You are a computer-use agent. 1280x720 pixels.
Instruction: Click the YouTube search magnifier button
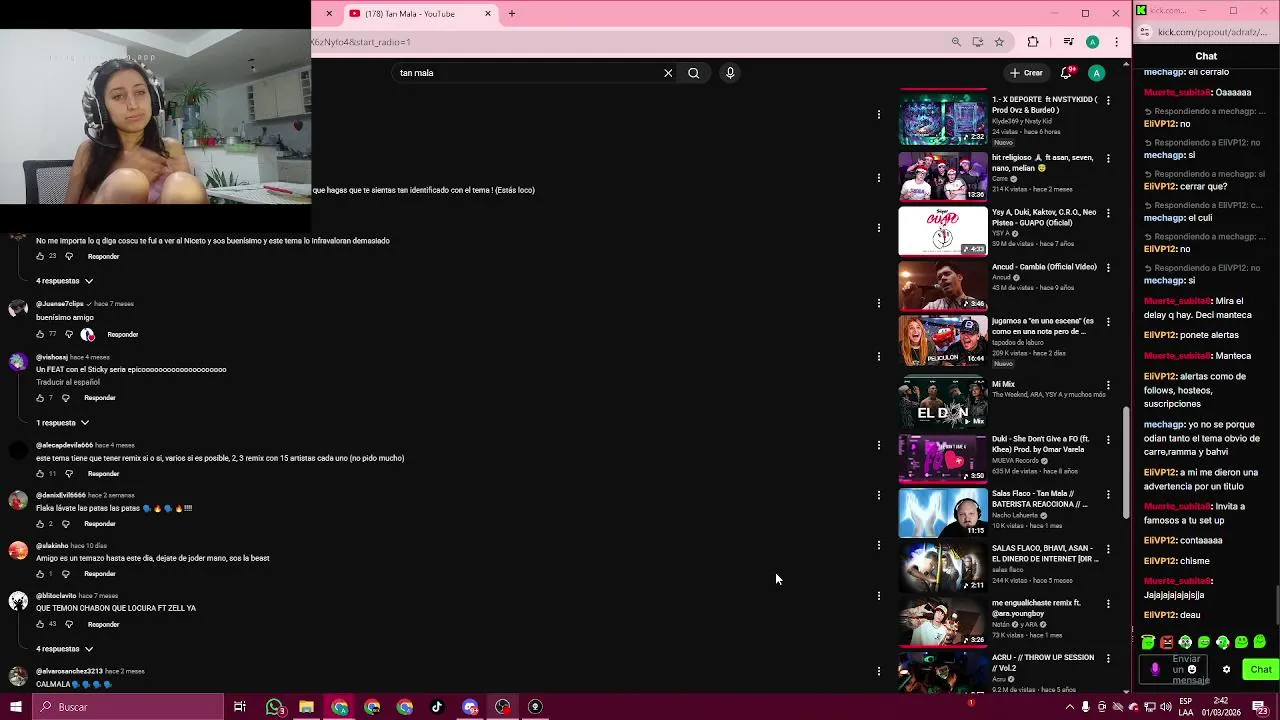[693, 73]
